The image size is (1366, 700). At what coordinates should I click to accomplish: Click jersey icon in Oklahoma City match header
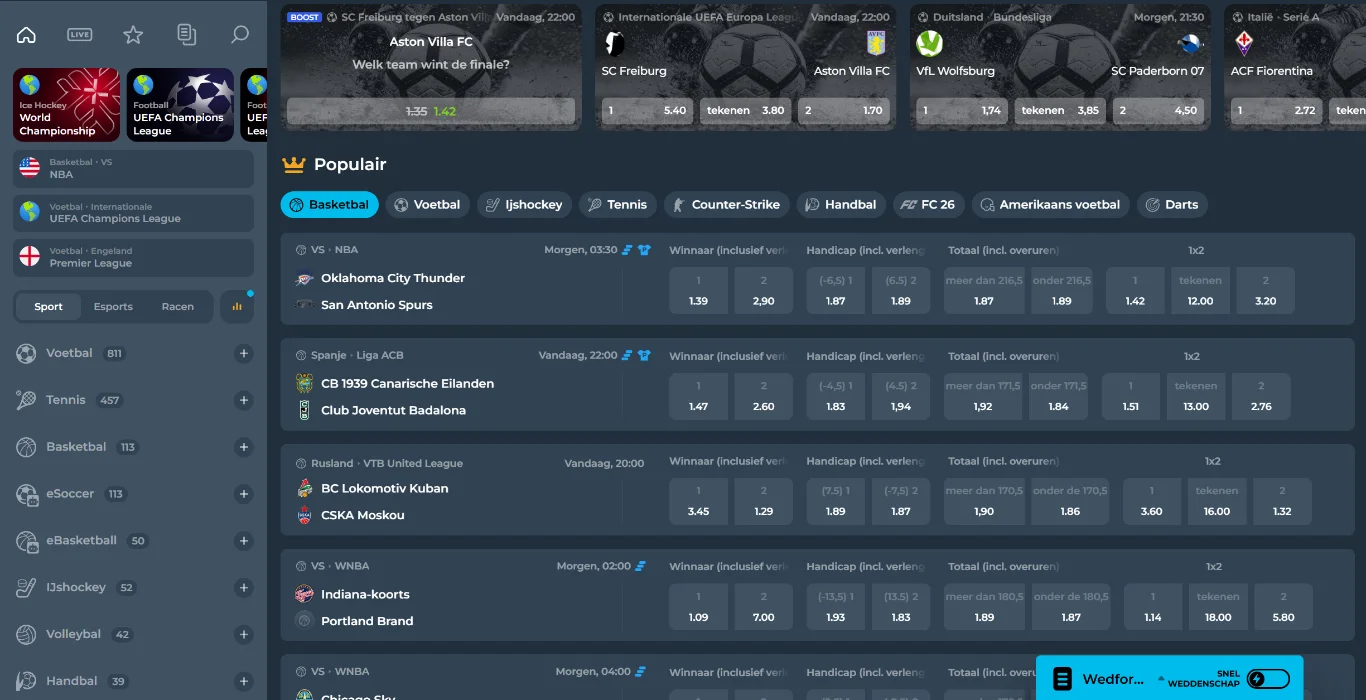[x=644, y=250]
